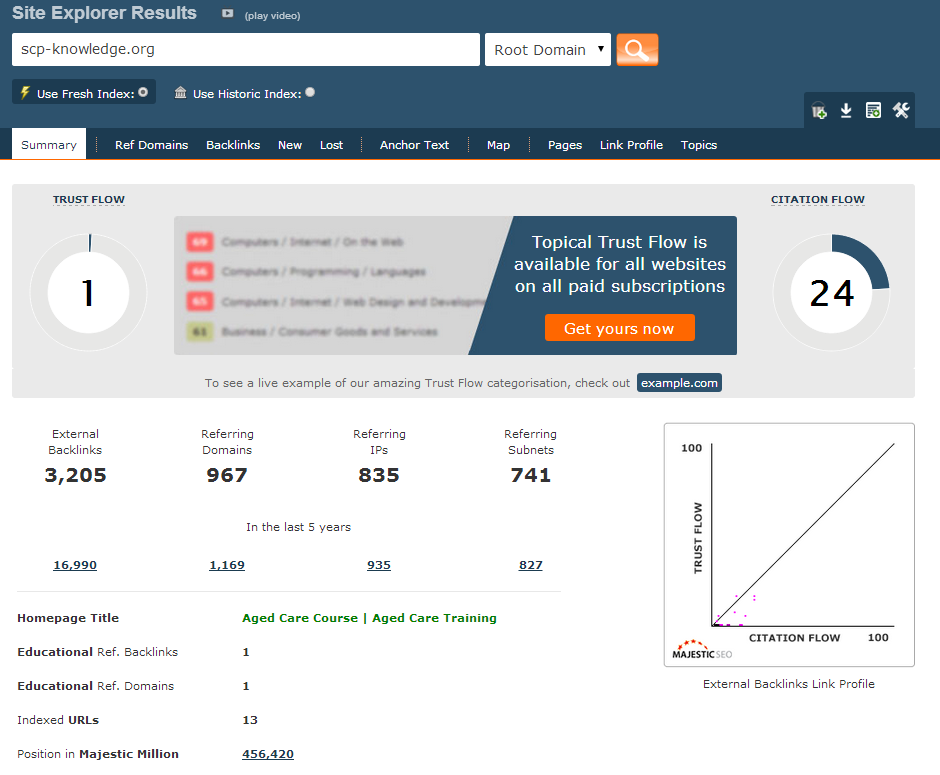This screenshot has width=940, height=775.
Task: Click the Get yours now button
Action: 619,328
